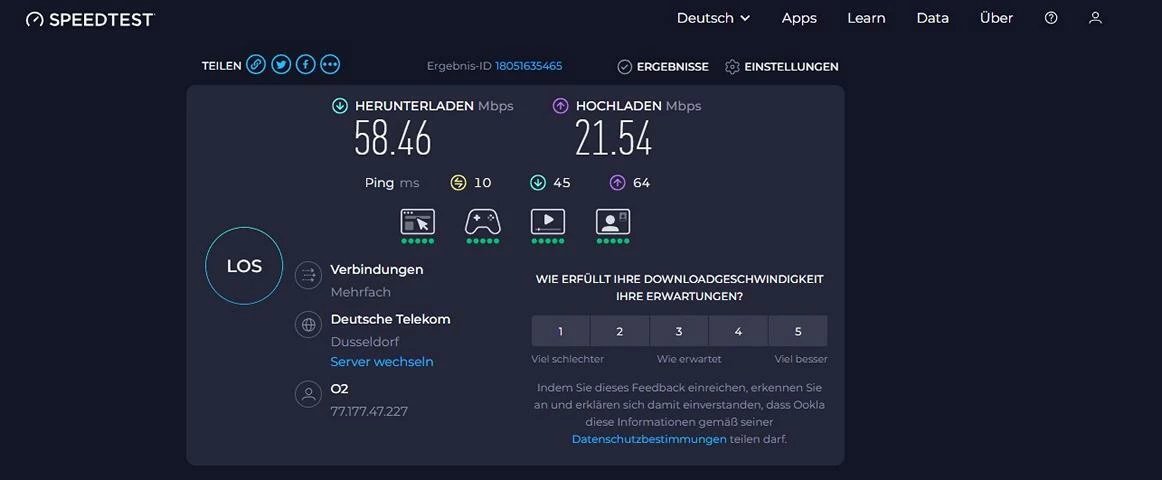Click the person icon beside O2

pyautogui.click(x=308, y=394)
